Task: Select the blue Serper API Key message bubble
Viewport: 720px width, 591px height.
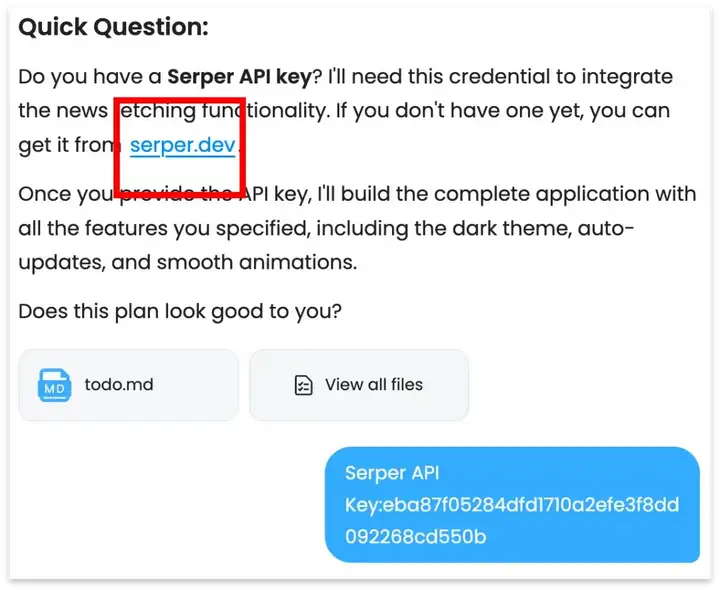Action: coord(512,504)
